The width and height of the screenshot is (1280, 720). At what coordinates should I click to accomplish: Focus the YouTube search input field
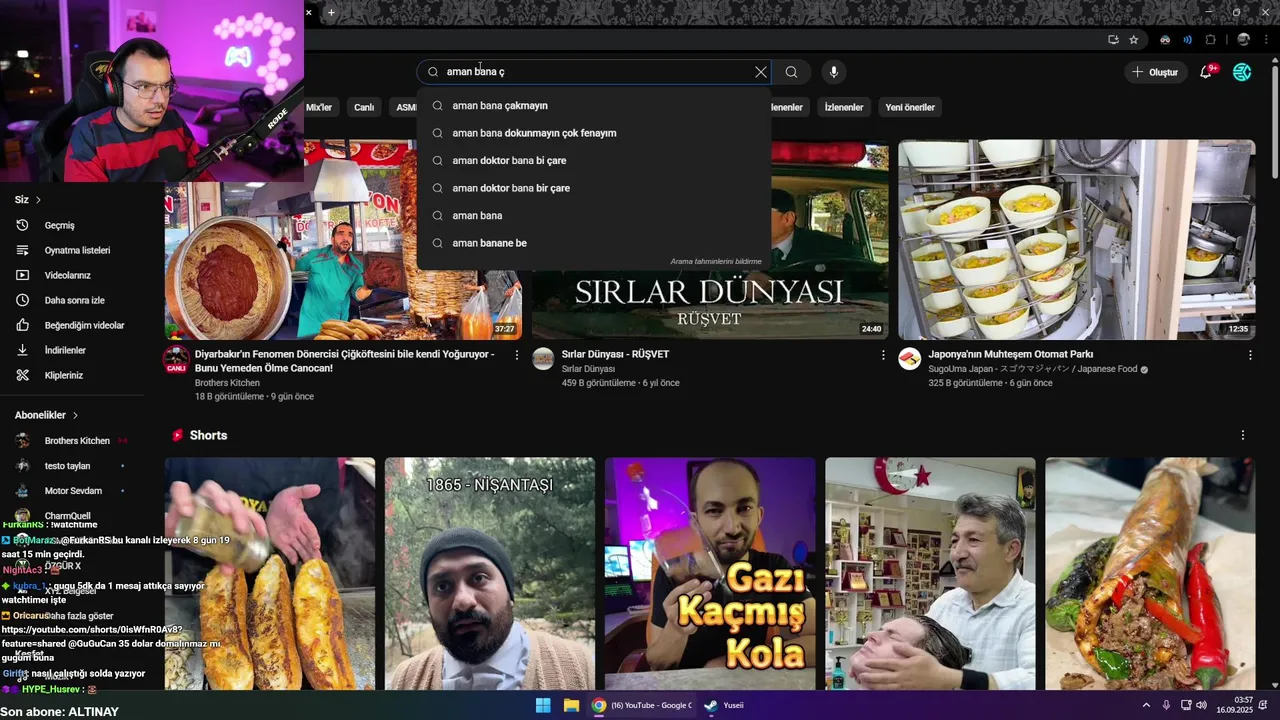[595, 72]
